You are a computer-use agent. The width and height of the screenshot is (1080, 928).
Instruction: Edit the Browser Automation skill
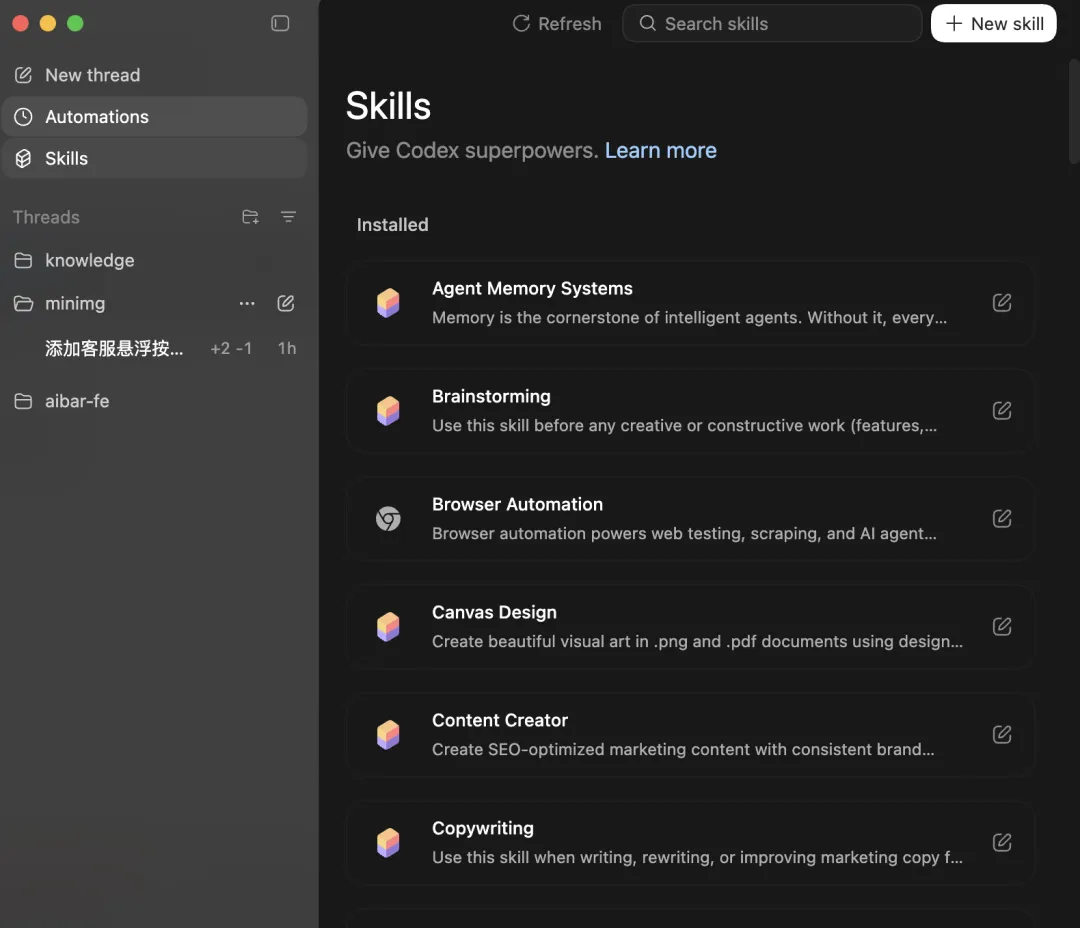pyautogui.click(x=1001, y=518)
